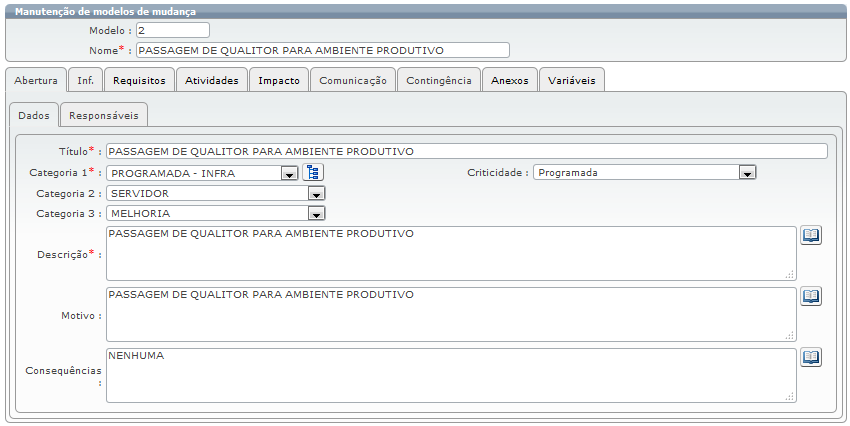Open the Criticidade dropdown
The width and height of the screenshot is (850, 426).
[745, 173]
